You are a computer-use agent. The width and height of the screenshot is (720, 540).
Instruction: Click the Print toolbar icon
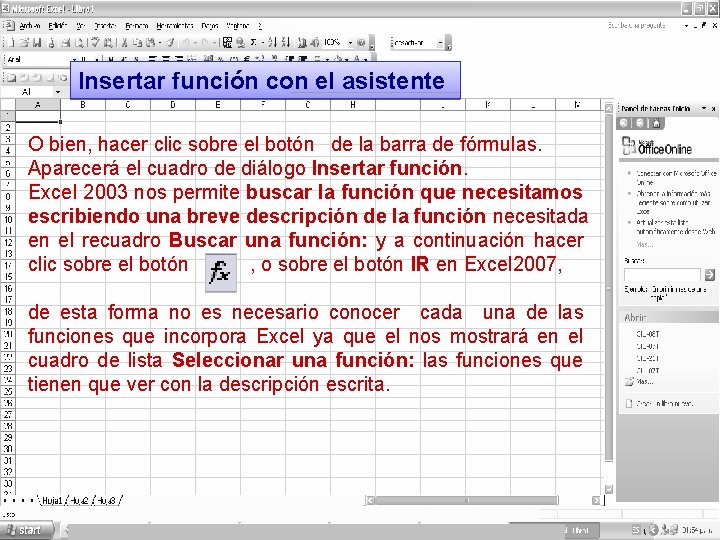[66, 43]
